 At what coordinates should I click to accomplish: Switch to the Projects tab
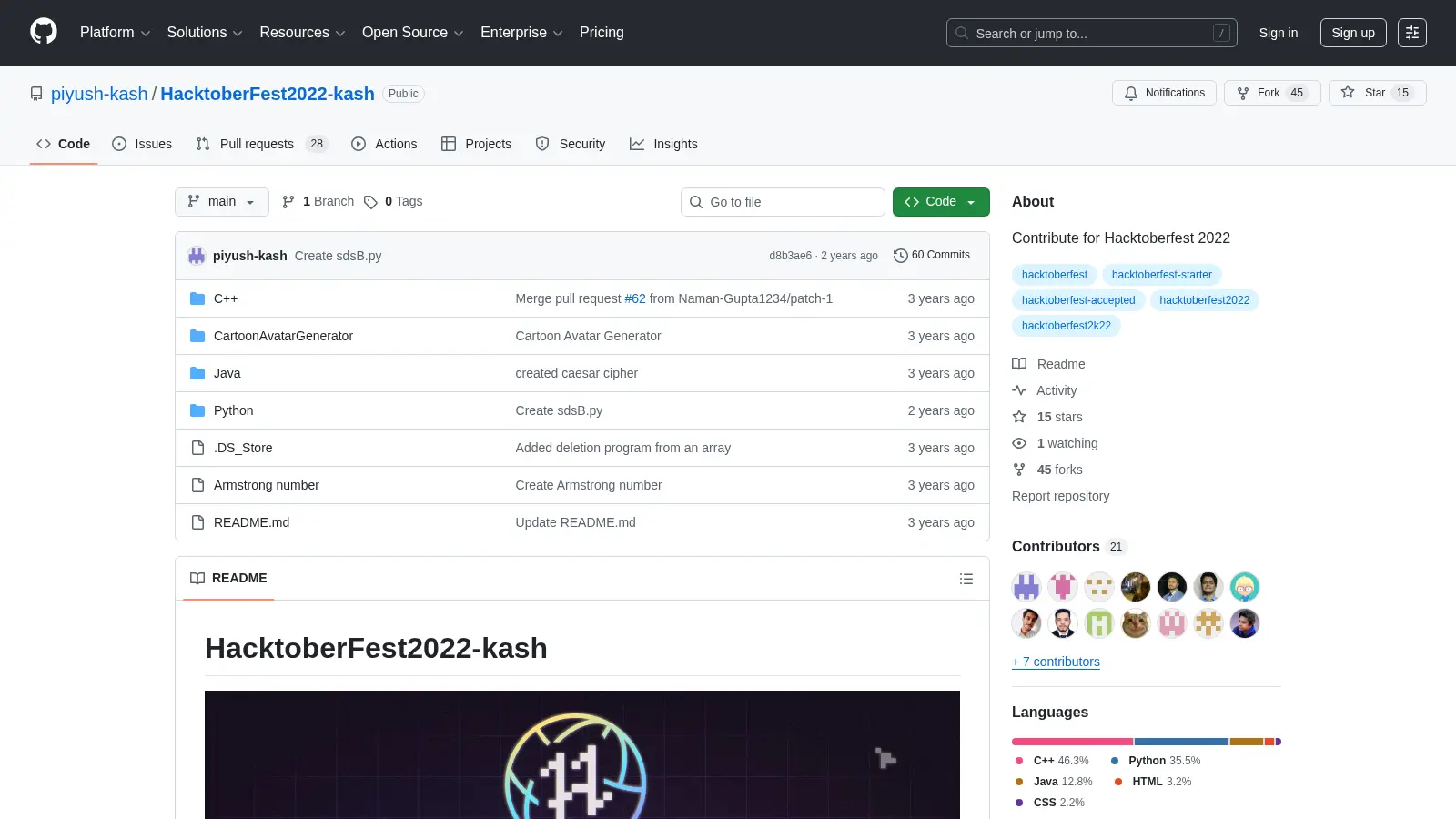point(476,144)
